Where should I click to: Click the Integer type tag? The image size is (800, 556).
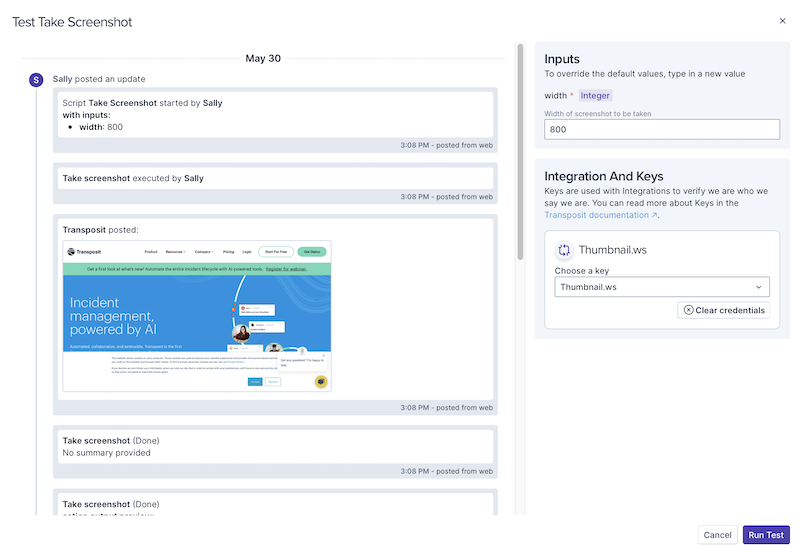[x=595, y=95]
